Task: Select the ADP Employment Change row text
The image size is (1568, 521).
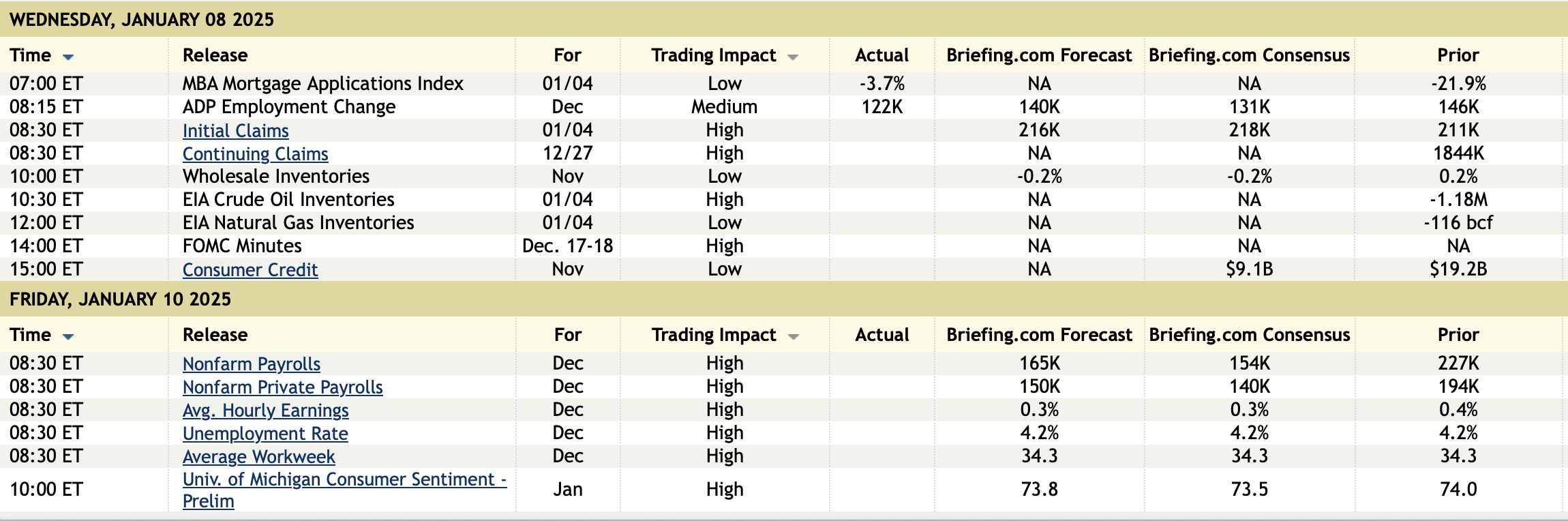Action: pos(288,107)
